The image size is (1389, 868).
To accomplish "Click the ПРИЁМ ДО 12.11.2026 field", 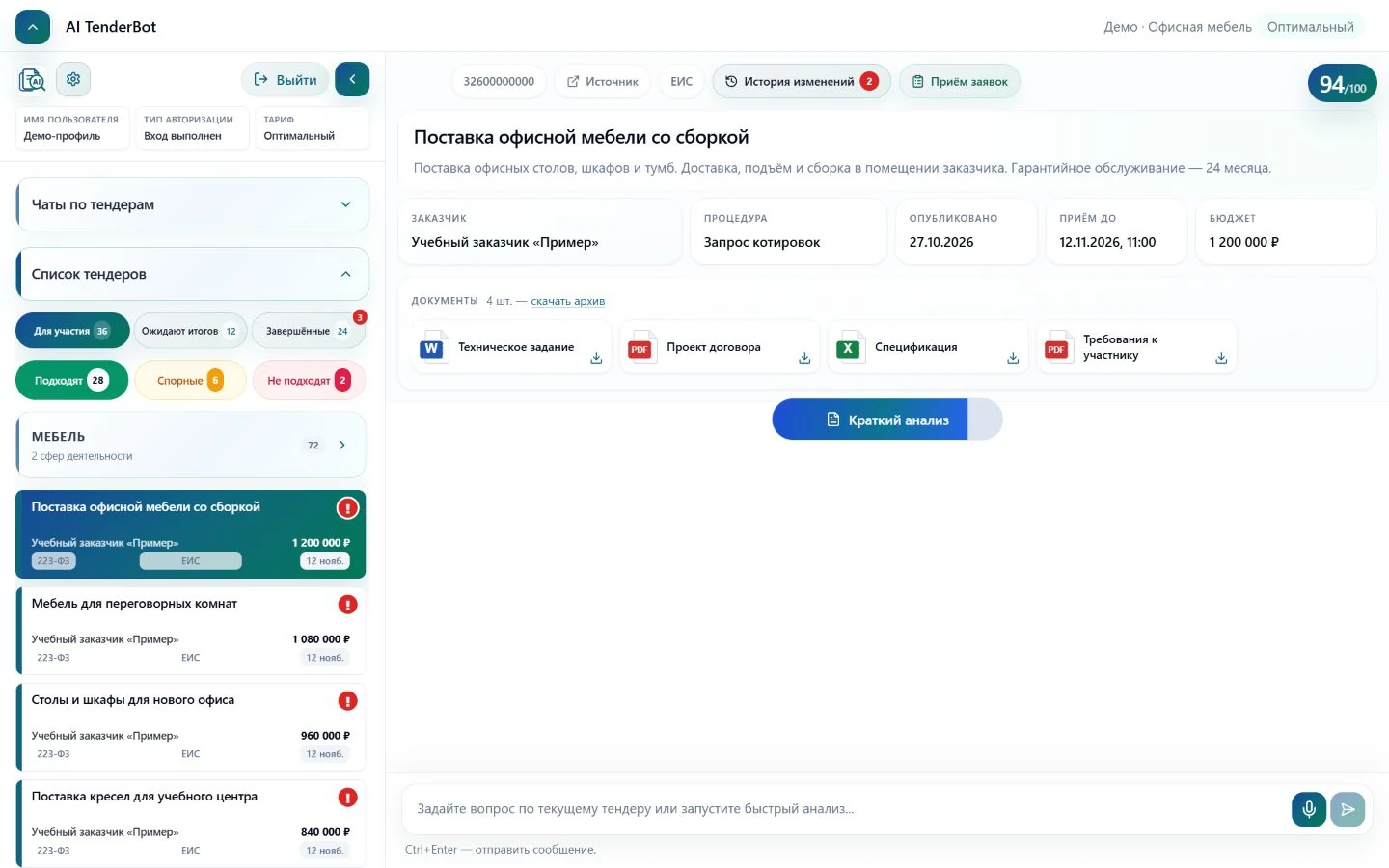I will point(1116,231).
